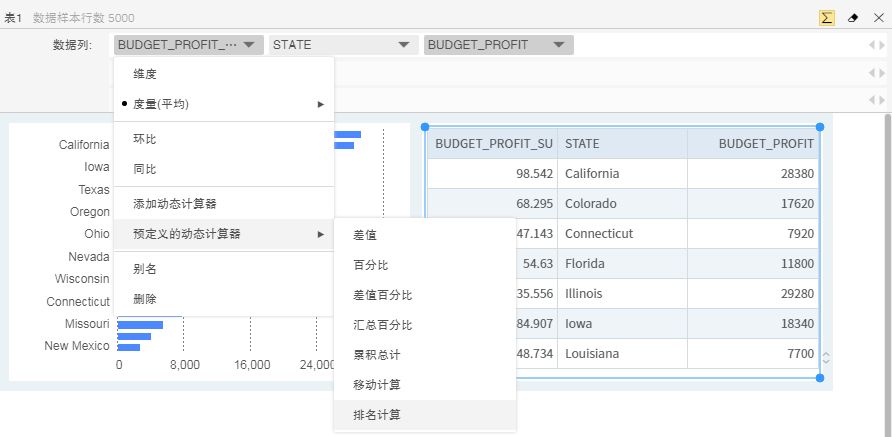
Task: Click the main vertical scrollbar
Action: [886, 240]
